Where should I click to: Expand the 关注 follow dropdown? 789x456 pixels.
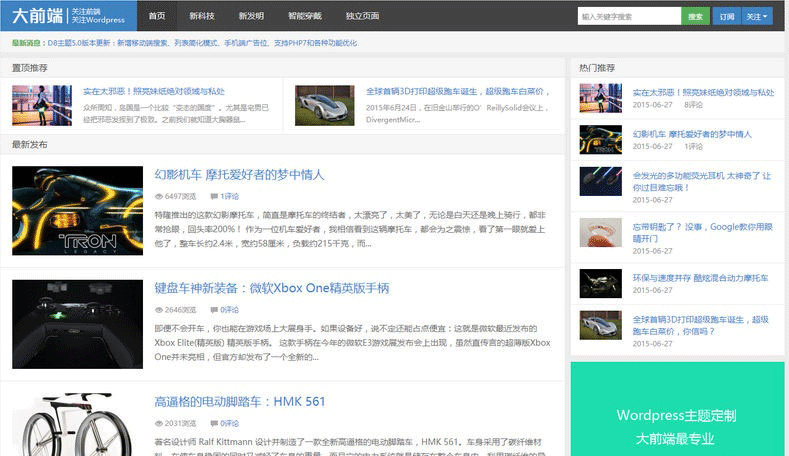tap(756, 16)
